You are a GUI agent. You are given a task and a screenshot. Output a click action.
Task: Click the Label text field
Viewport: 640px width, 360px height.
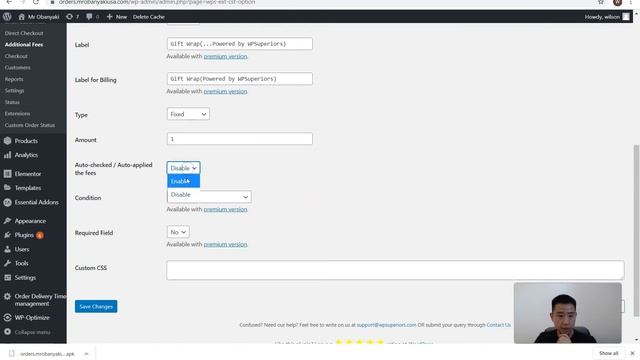coord(240,44)
